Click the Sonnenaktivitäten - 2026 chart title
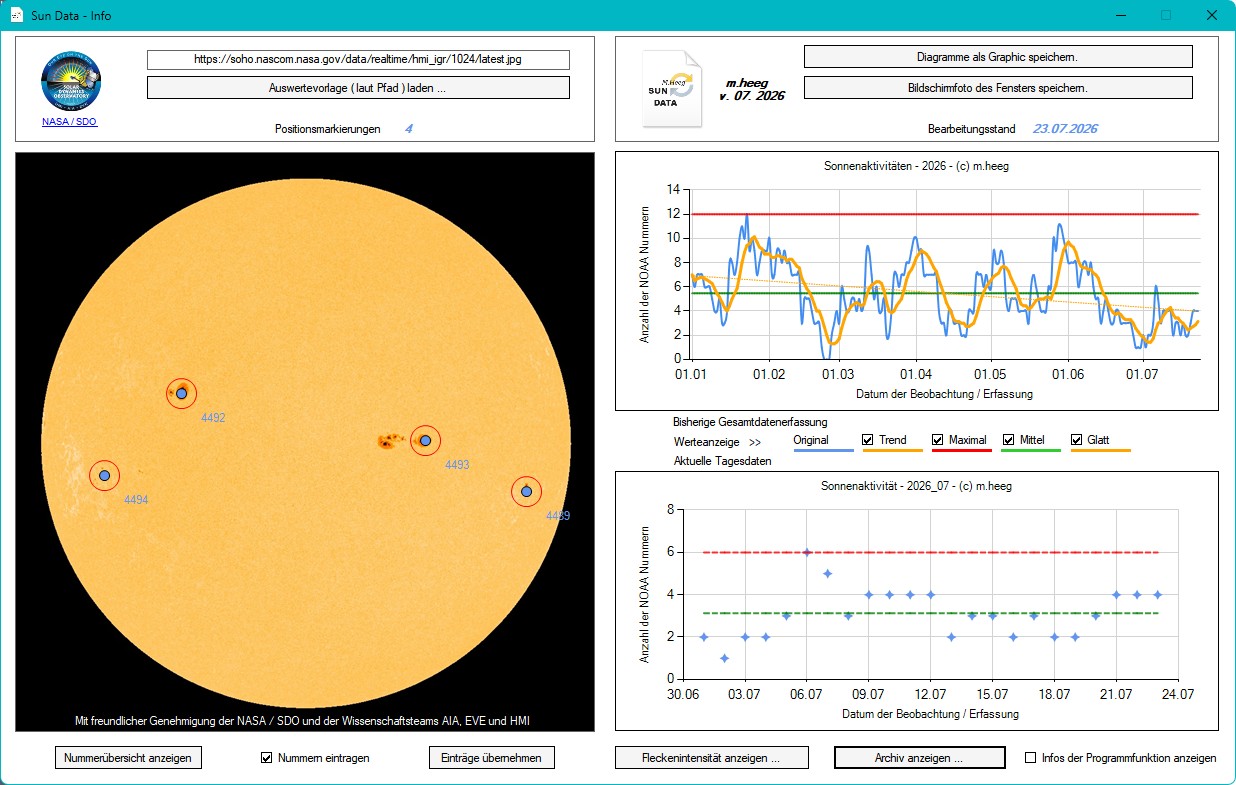This screenshot has height=785, width=1236. click(x=916, y=165)
